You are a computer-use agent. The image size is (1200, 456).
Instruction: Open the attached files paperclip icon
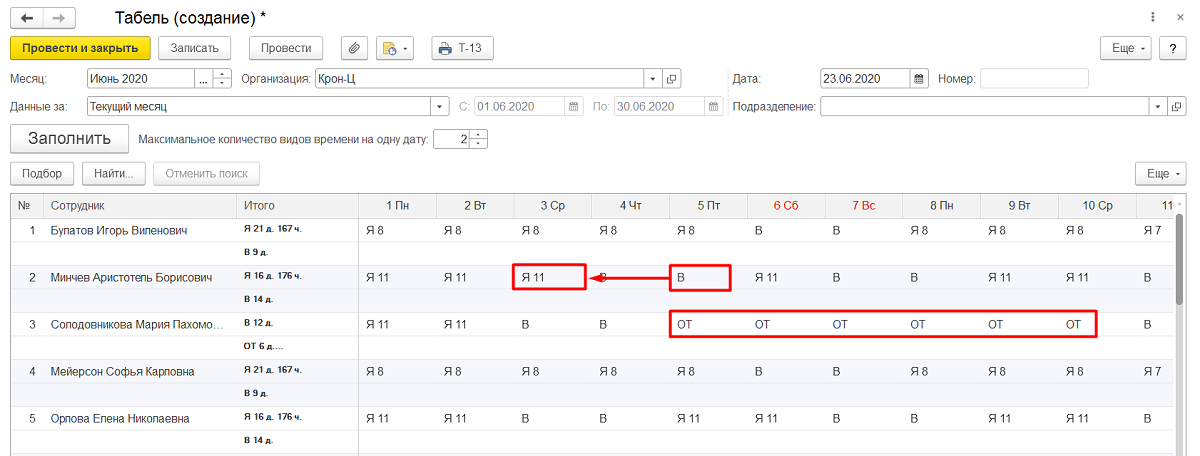(x=354, y=48)
